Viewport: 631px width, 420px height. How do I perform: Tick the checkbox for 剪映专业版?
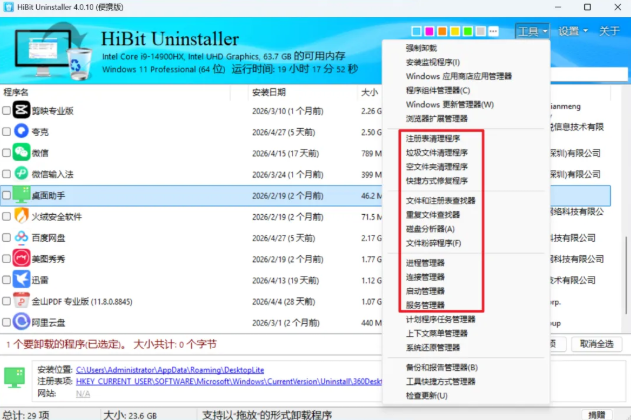(6, 110)
